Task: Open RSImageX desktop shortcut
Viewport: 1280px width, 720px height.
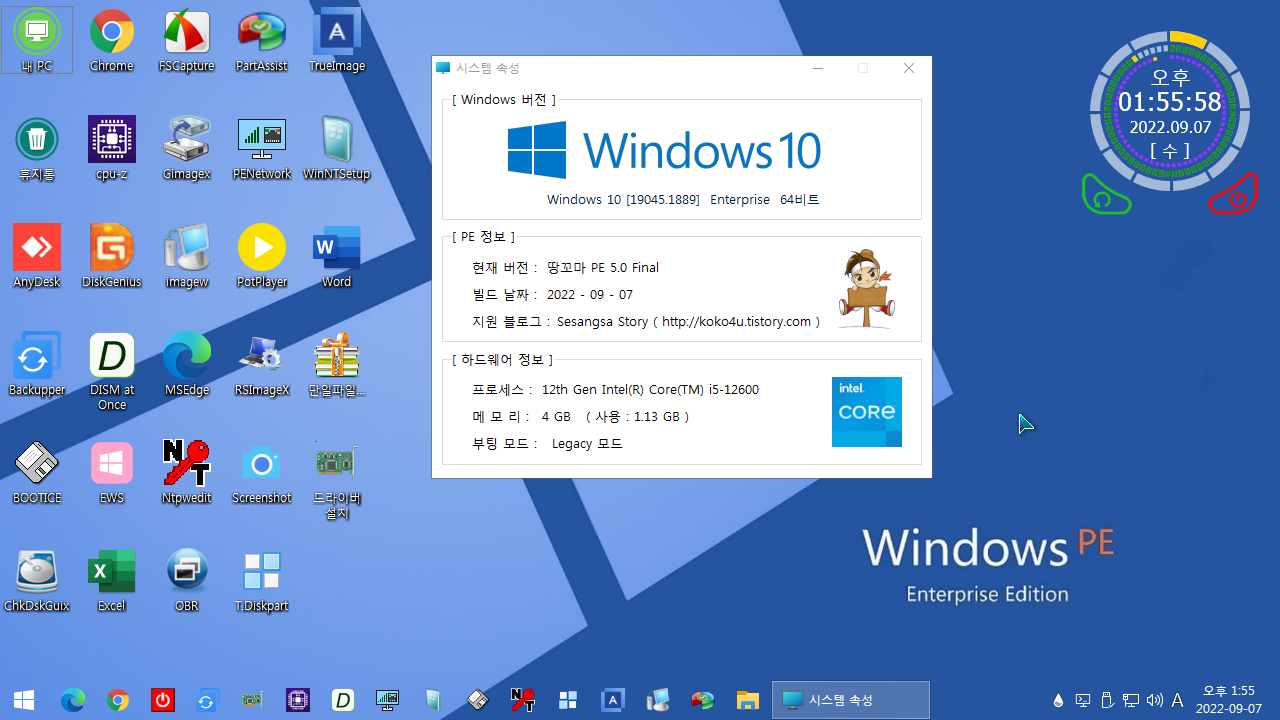Action: pos(262,365)
